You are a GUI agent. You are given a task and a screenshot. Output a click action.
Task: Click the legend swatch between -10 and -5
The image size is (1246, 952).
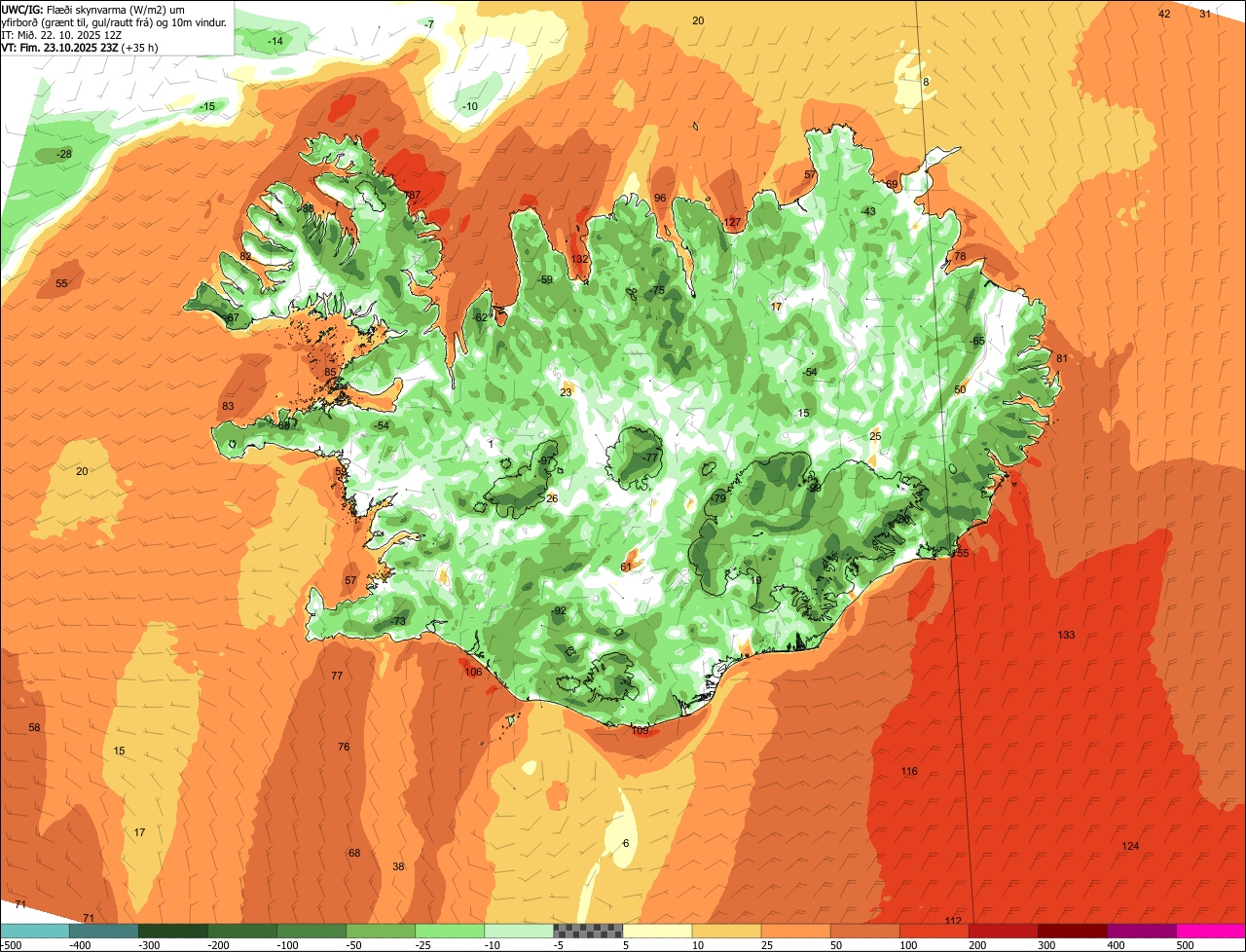click(519, 931)
